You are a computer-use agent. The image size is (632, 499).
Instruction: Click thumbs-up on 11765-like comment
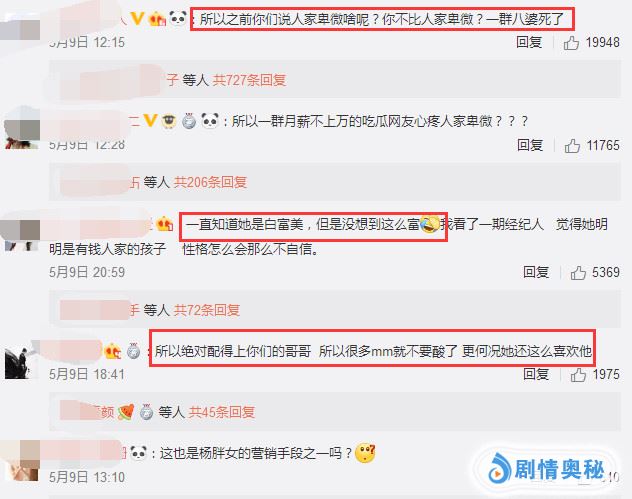point(572,146)
